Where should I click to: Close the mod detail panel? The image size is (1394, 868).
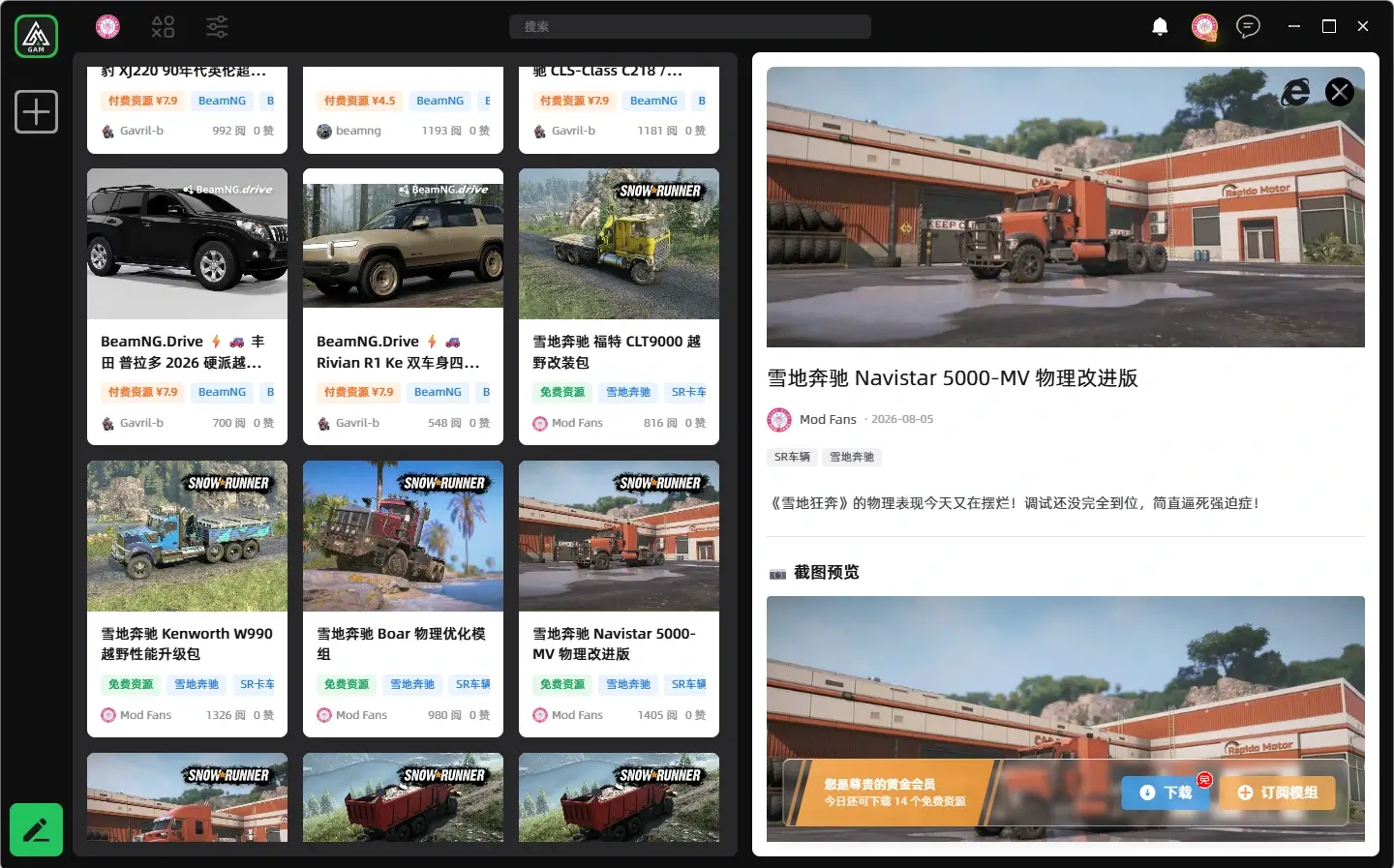point(1340,92)
